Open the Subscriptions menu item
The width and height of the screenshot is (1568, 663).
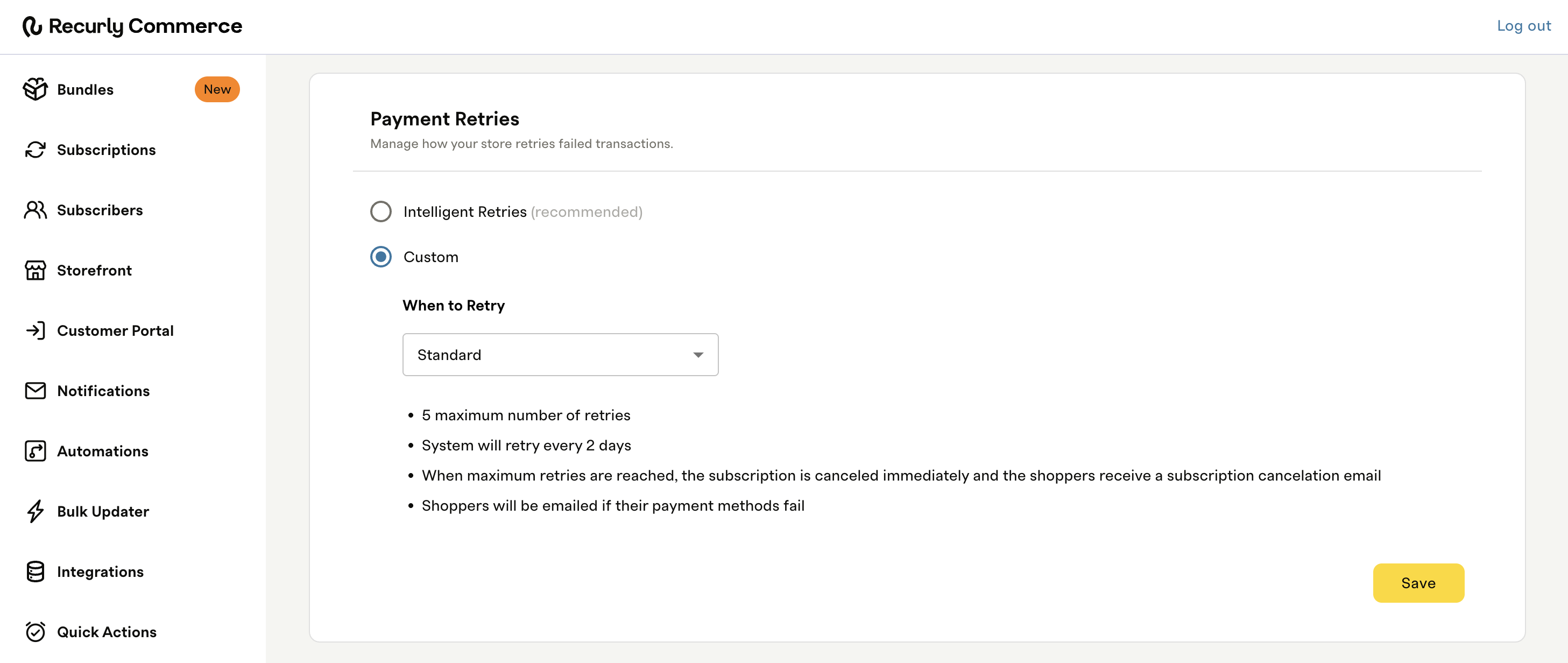point(106,150)
